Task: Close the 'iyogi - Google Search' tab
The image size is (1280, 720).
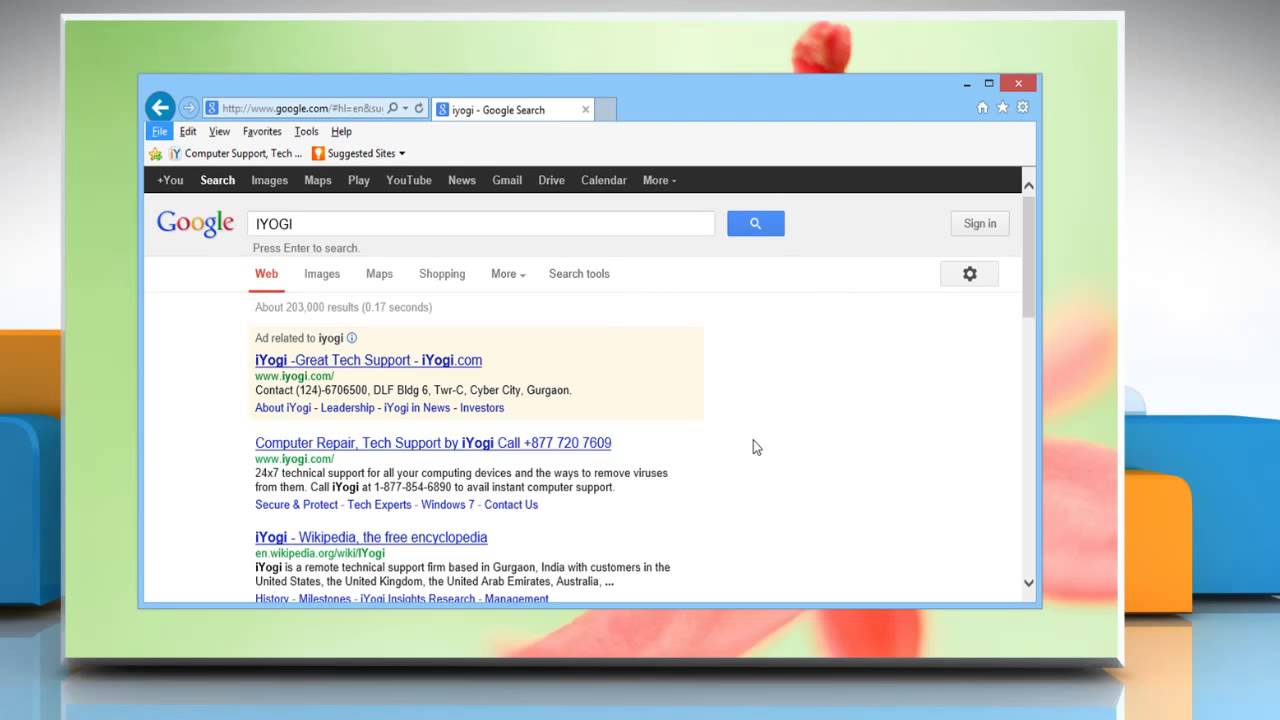Action: pos(586,109)
